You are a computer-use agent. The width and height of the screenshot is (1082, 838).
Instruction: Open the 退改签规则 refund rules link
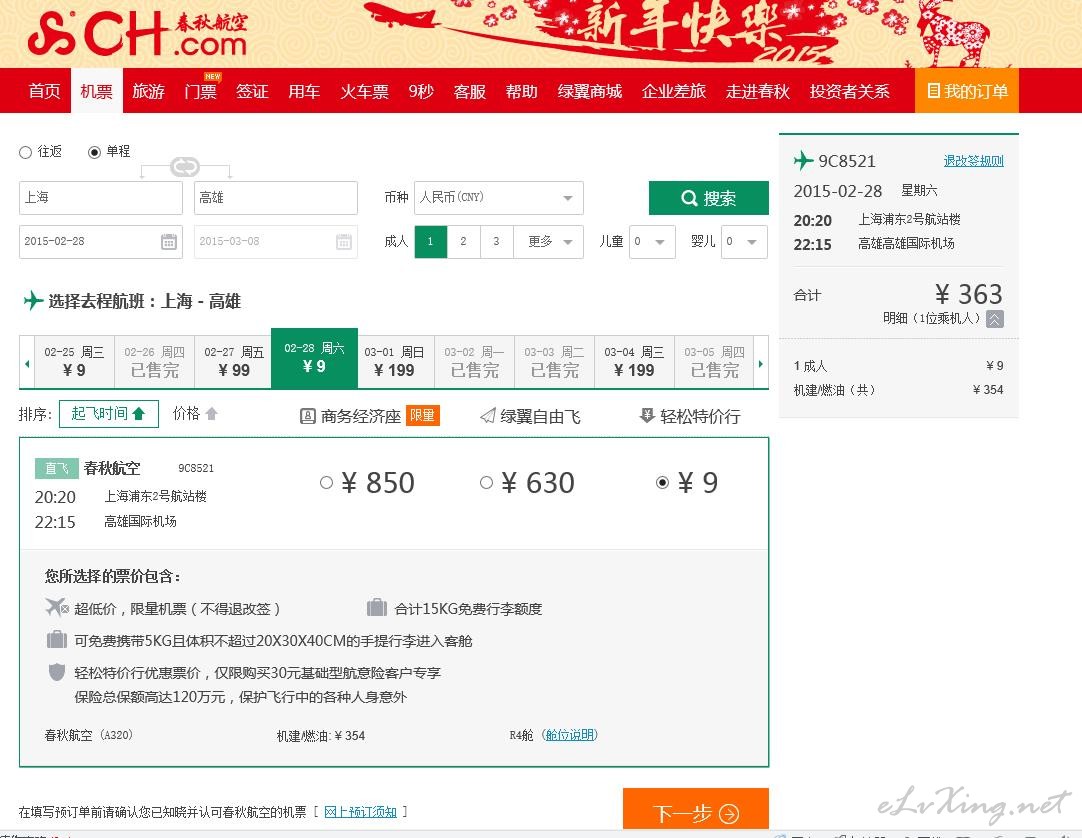coord(974,161)
